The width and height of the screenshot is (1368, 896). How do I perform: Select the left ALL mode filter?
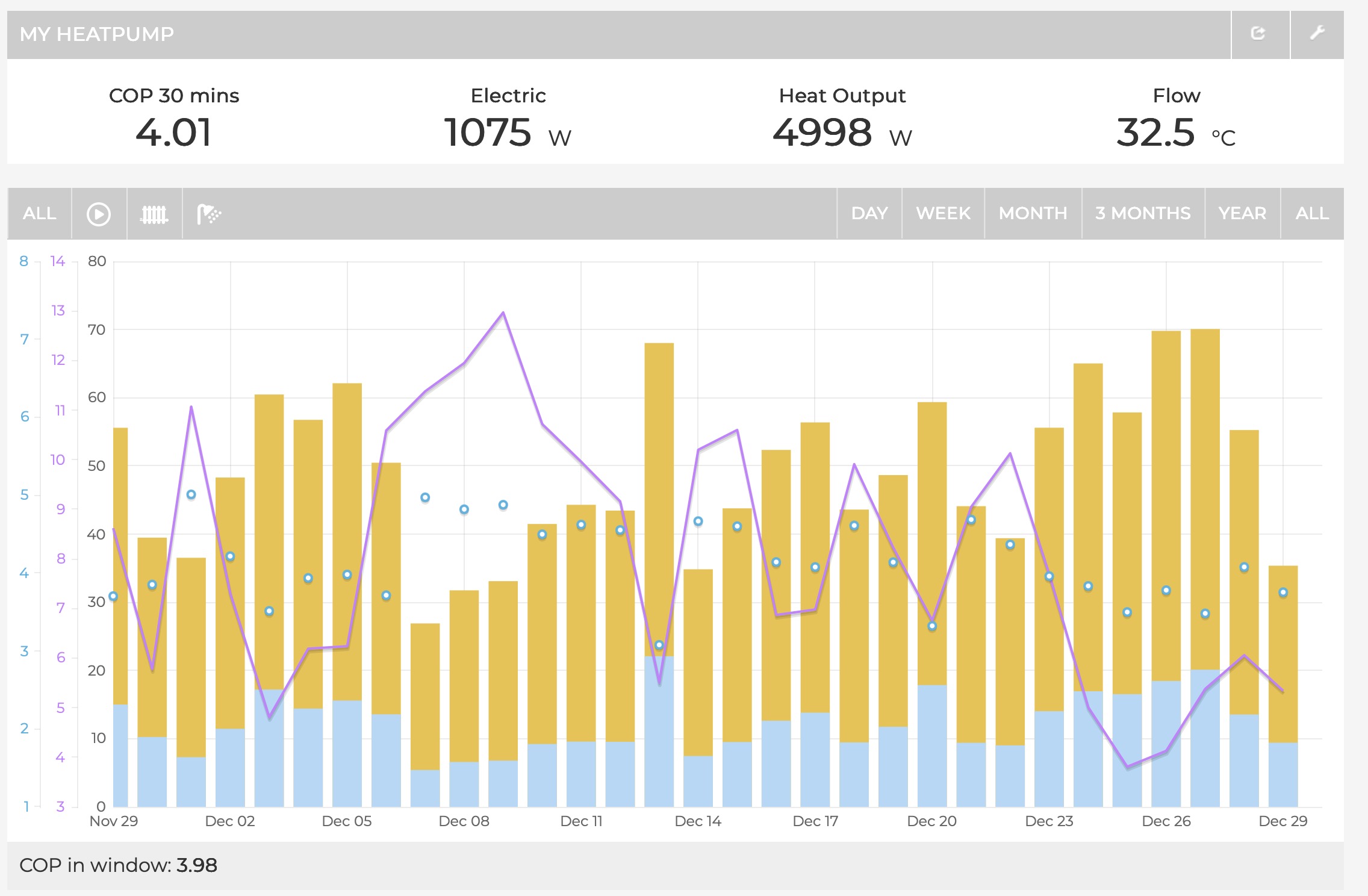(x=39, y=214)
